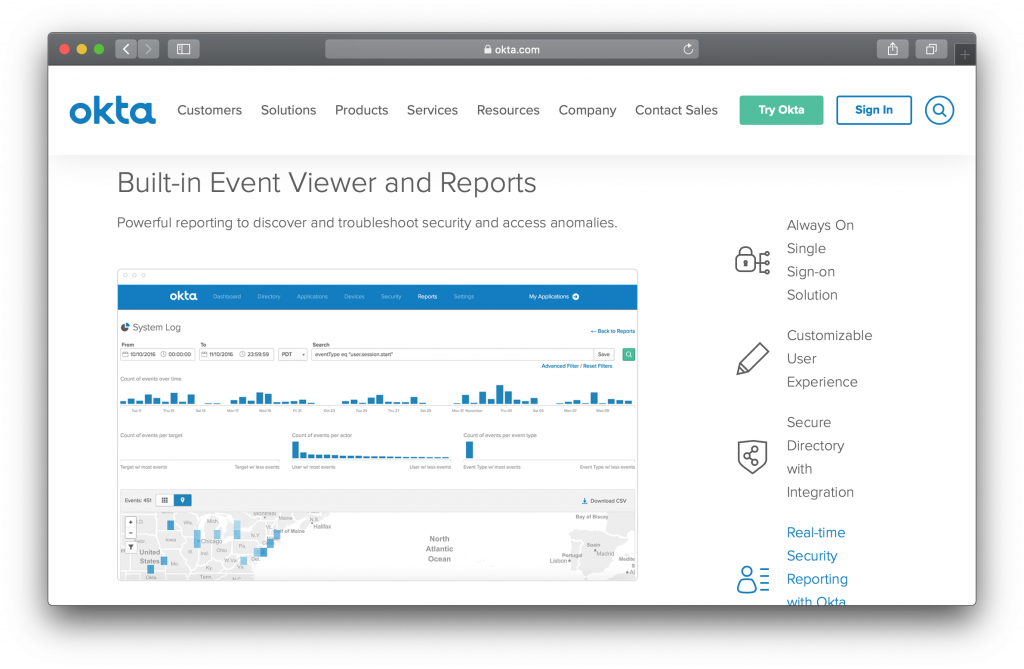The height and width of the screenshot is (669, 1024).
Task: Open Real-time Security Reporting link
Action: point(816,566)
